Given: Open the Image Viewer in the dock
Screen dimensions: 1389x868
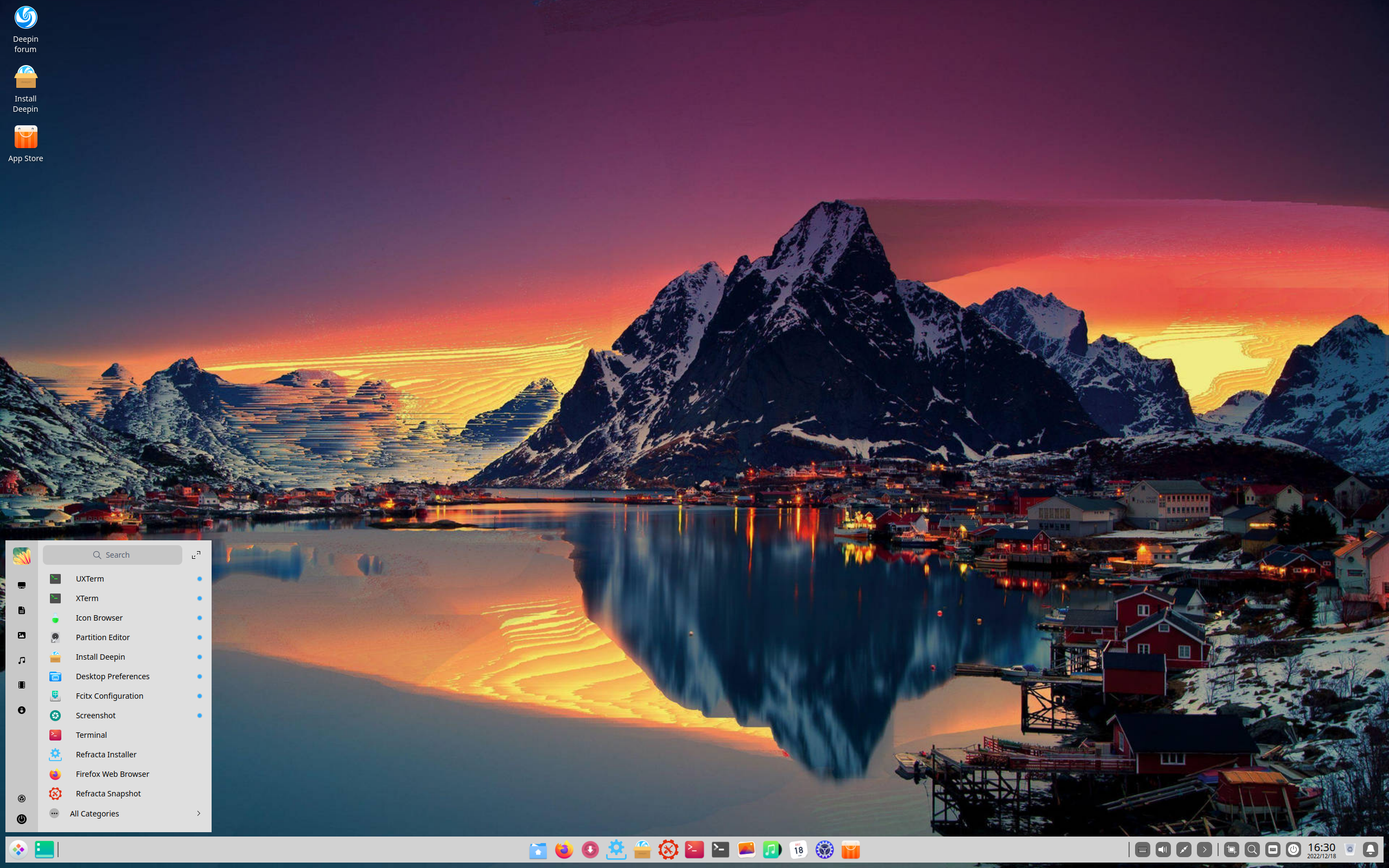Looking at the screenshot, I should (746, 850).
